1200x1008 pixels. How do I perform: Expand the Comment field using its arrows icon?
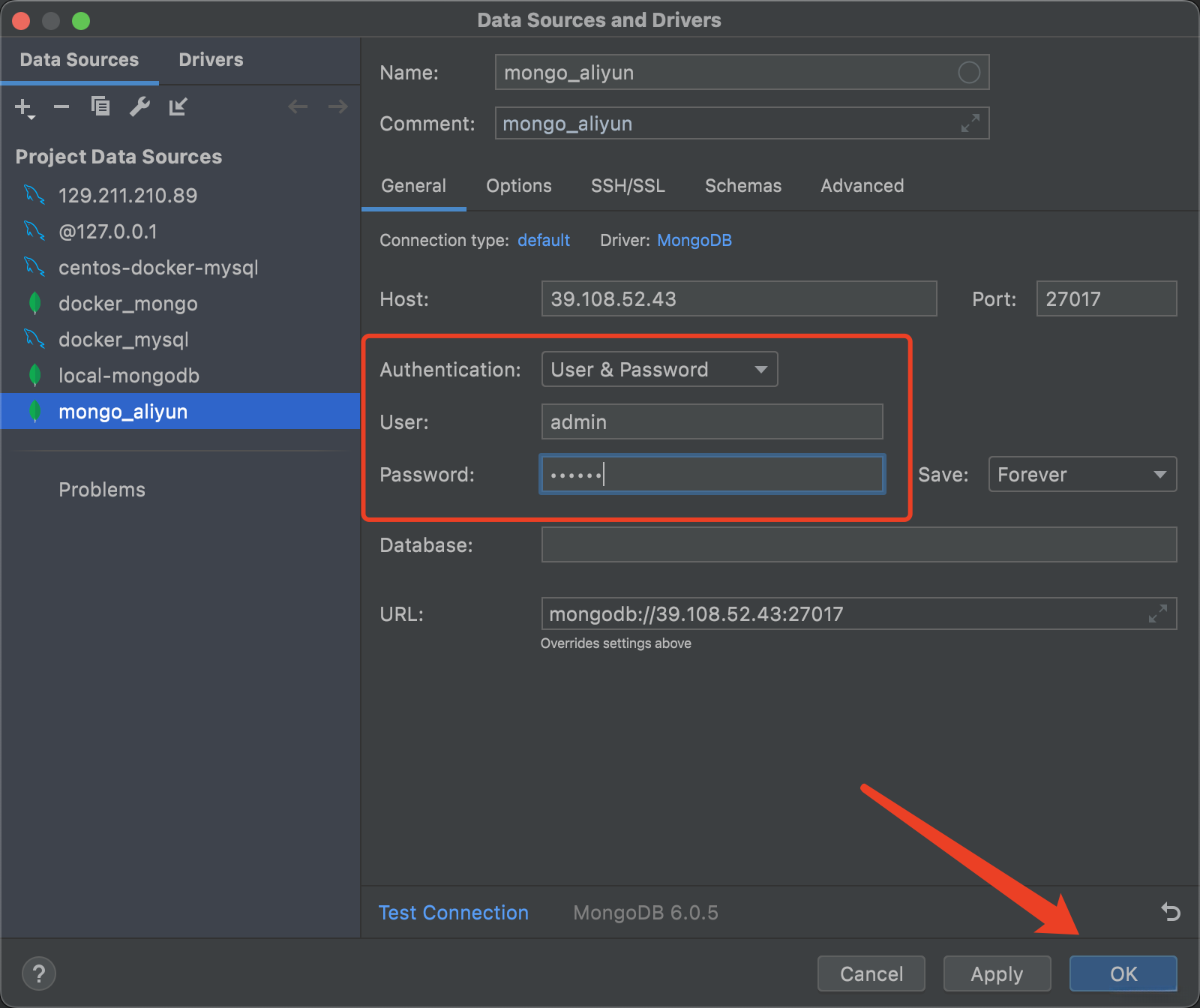[970, 123]
